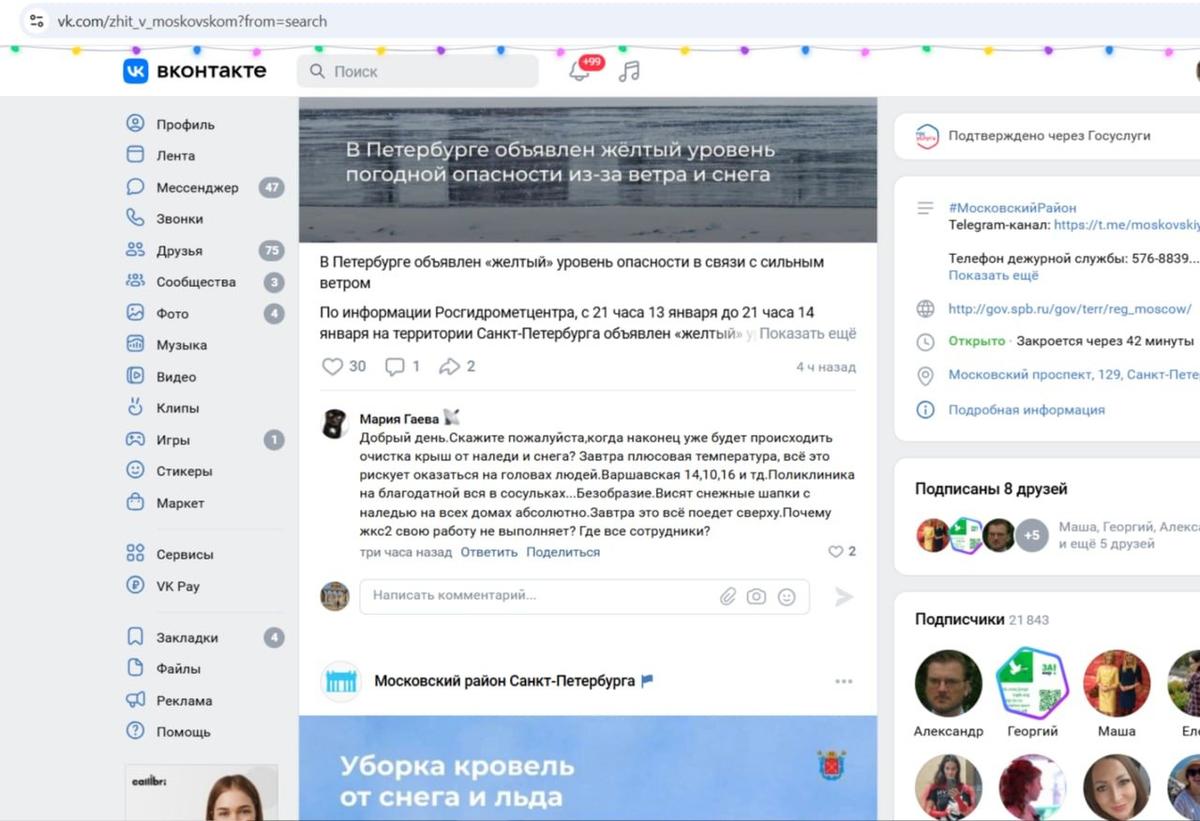This screenshot has width=1200, height=821.
Task: Open the Music section
Action: (x=182, y=345)
